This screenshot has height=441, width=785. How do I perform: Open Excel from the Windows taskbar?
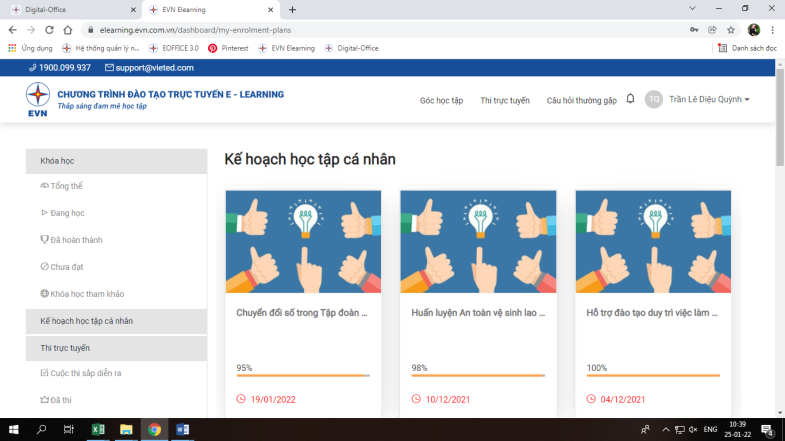pos(98,430)
